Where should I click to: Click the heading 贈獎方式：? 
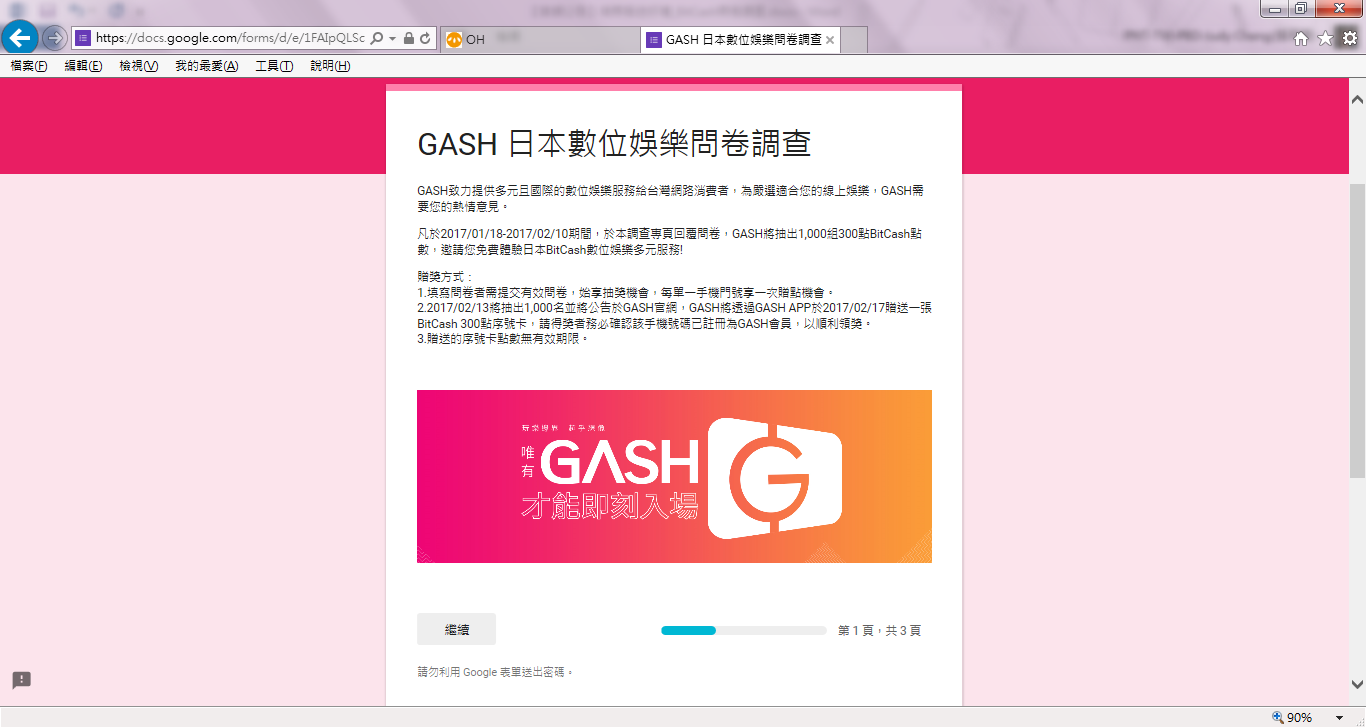coord(445,276)
